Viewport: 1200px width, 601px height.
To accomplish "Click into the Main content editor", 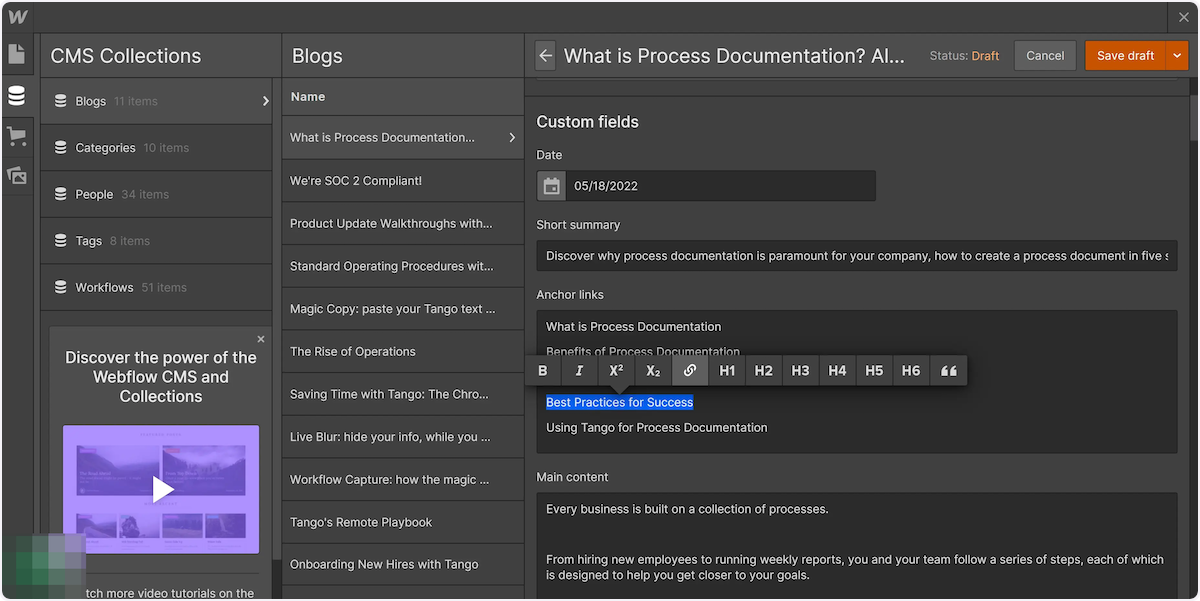I will click(857, 546).
